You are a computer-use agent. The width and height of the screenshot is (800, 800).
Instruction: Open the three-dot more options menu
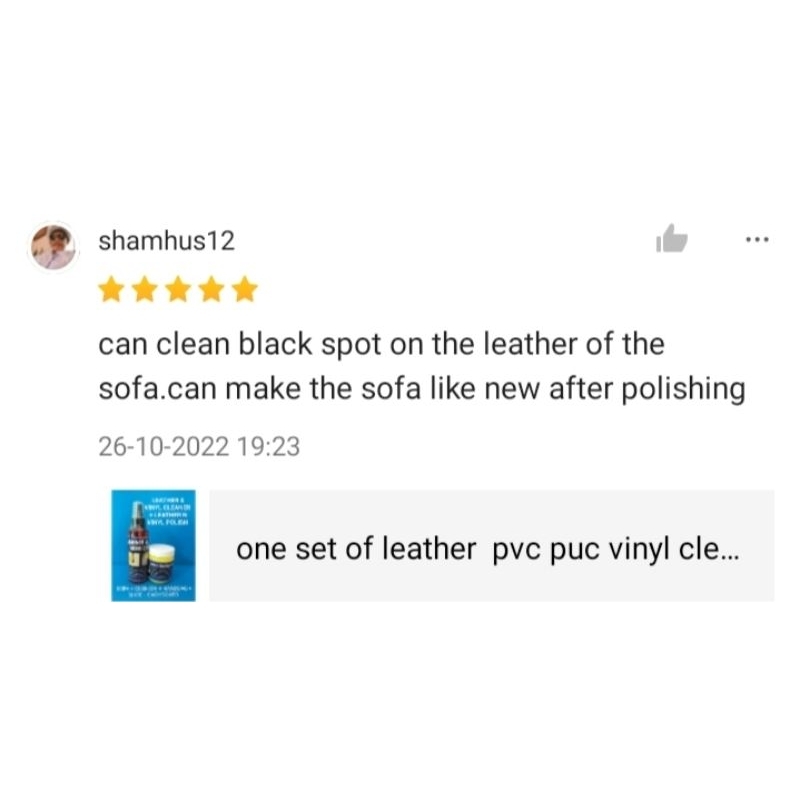click(757, 239)
